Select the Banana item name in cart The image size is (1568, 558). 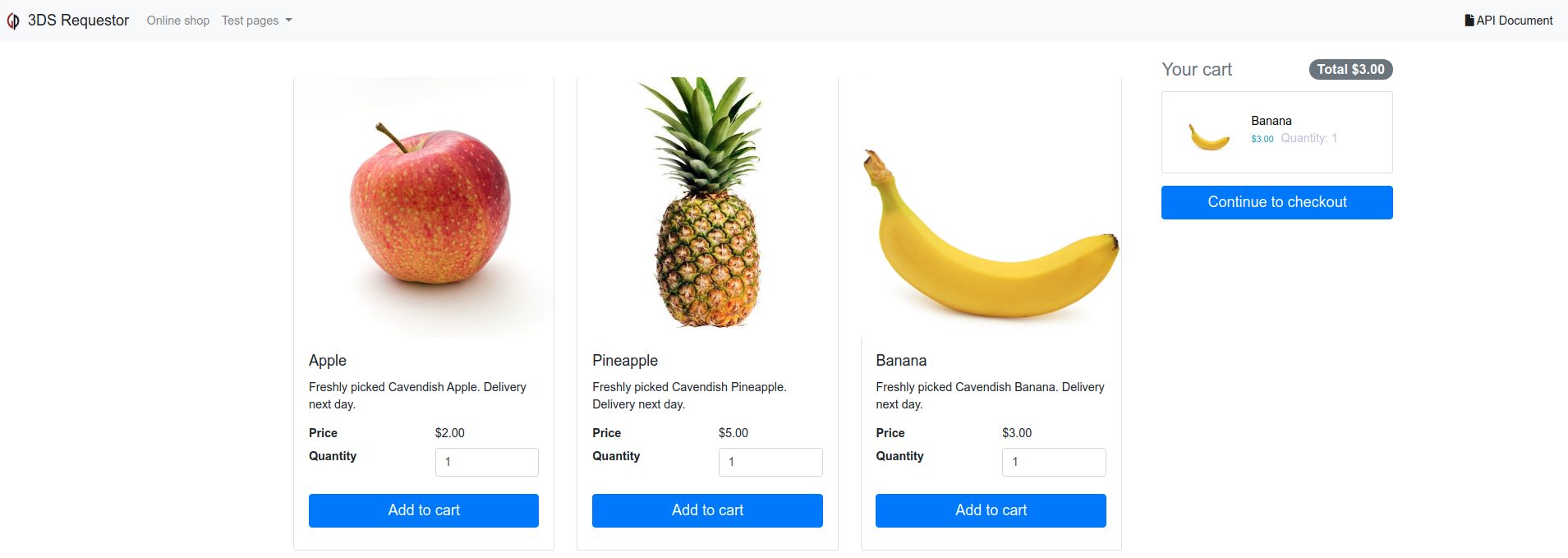[1271, 121]
